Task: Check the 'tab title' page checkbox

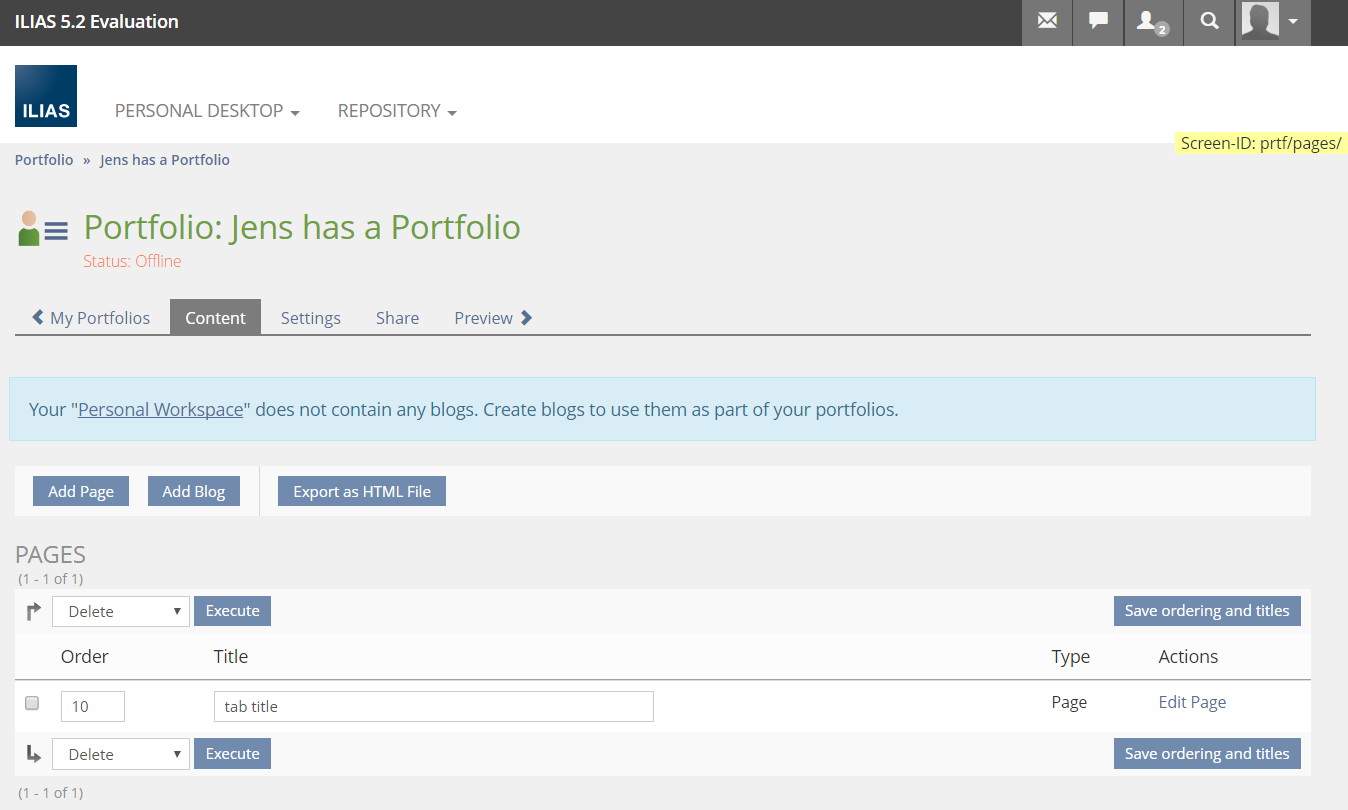Action: (32, 703)
